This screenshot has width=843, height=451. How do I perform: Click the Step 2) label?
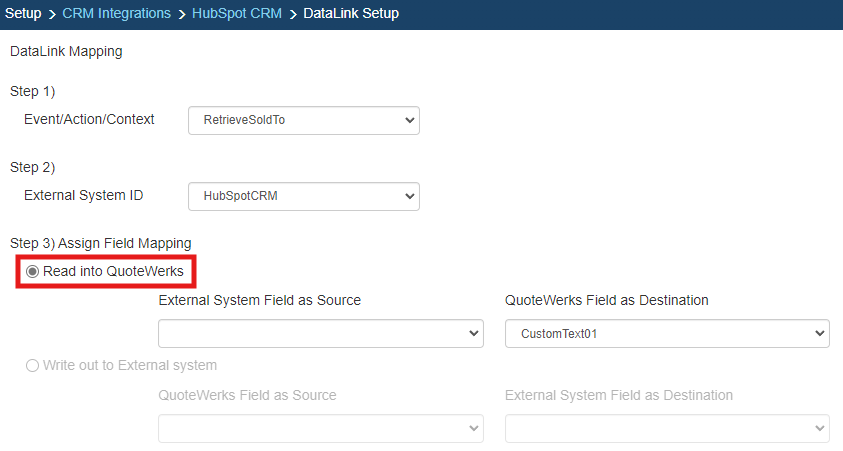tap(32, 167)
